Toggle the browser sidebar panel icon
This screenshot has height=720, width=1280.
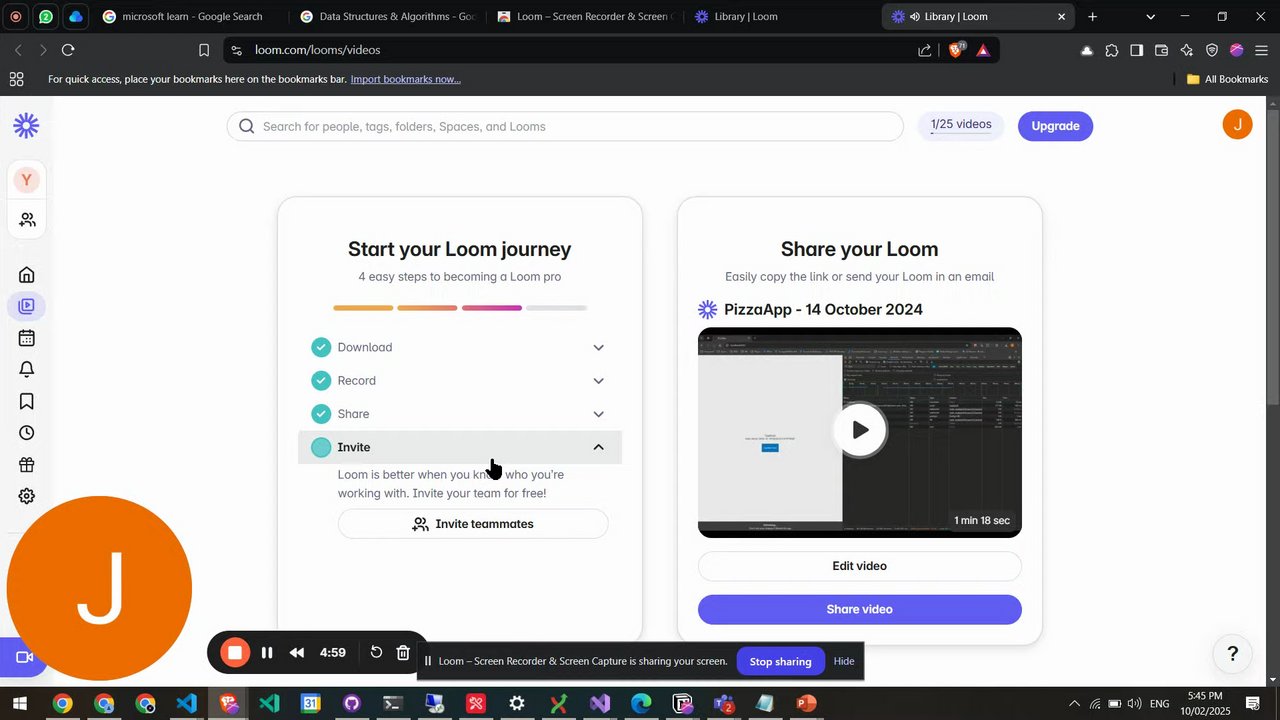point(1137,50)
